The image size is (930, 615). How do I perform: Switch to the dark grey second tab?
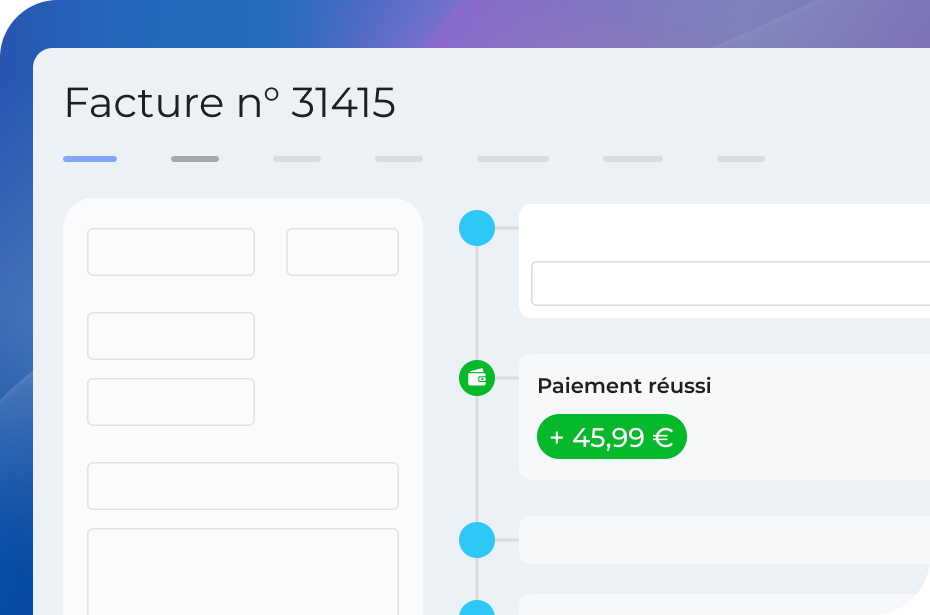pos(195,159)
